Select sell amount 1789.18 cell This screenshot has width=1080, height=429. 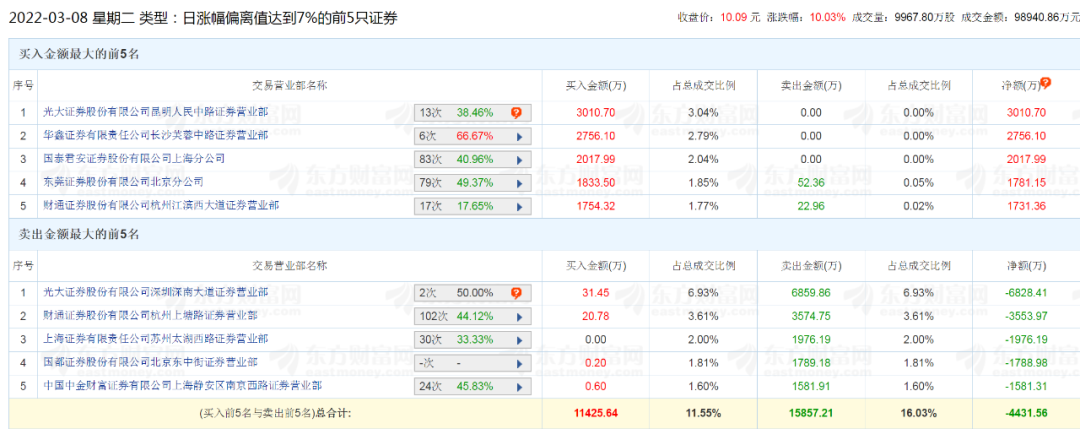[x=811, y=363]
